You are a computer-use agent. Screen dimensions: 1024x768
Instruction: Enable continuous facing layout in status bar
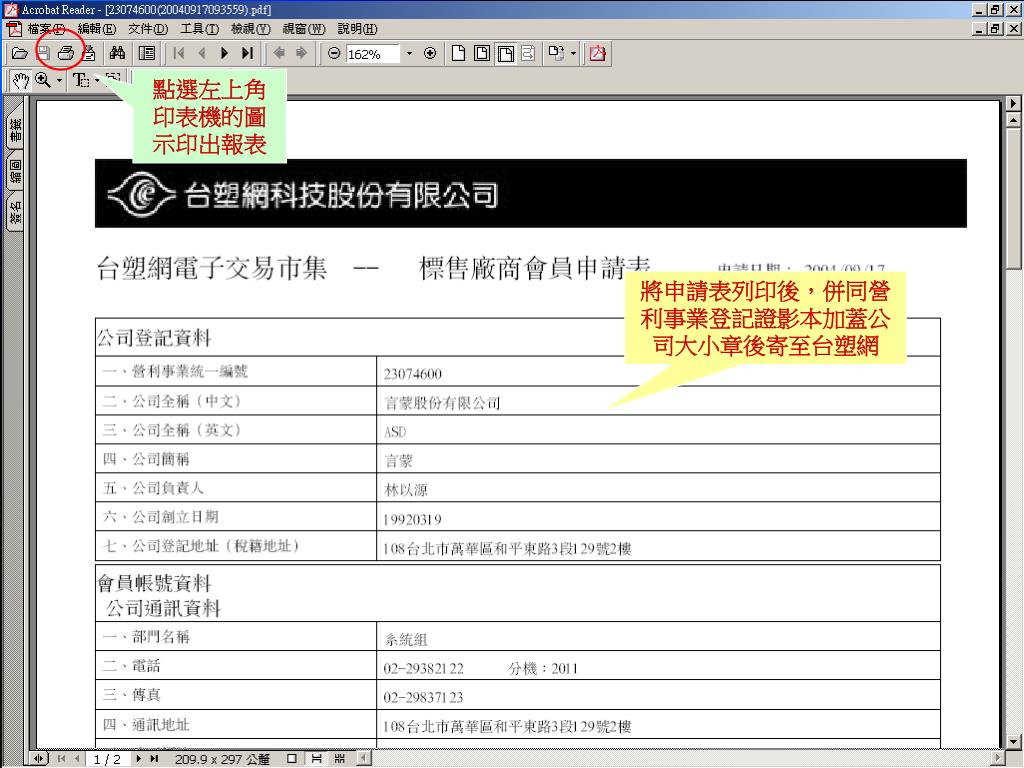tap(340, 759)
